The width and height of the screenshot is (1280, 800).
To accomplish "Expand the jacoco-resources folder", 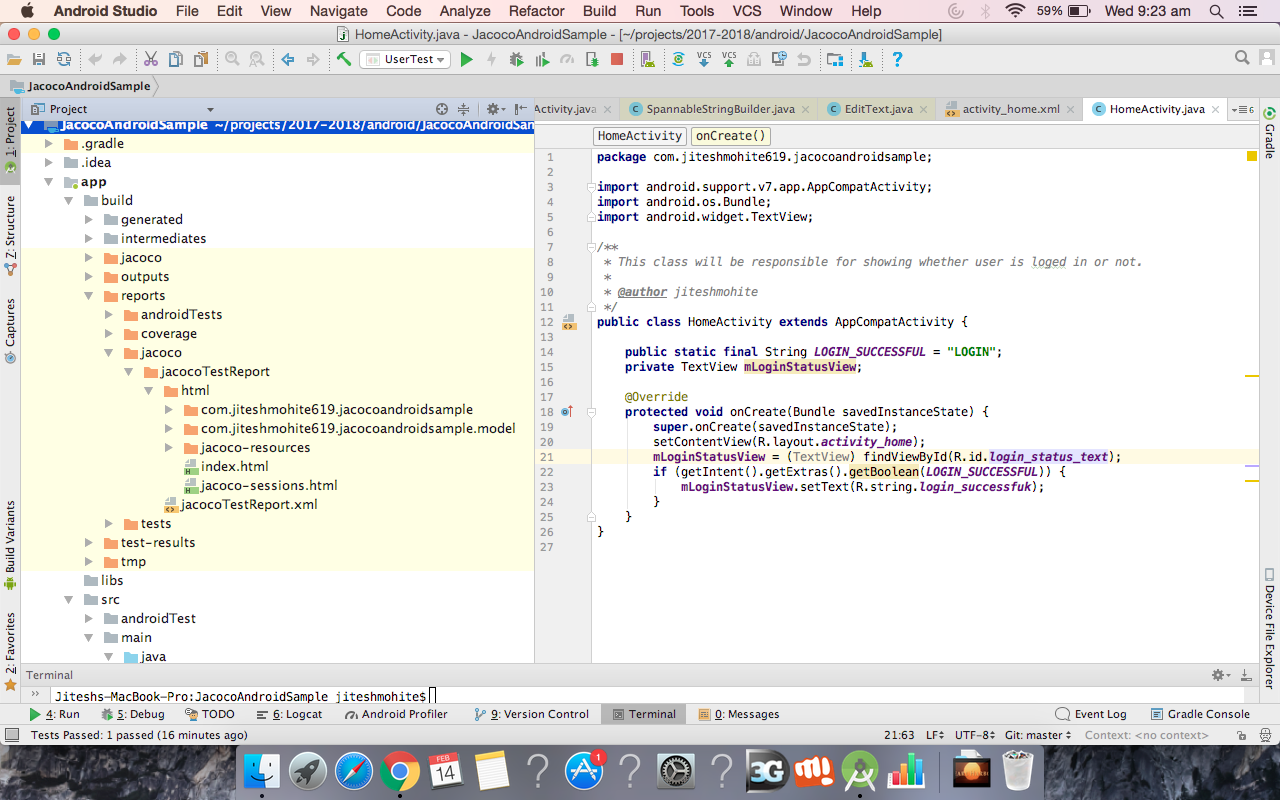I will [x=168, y=448].
